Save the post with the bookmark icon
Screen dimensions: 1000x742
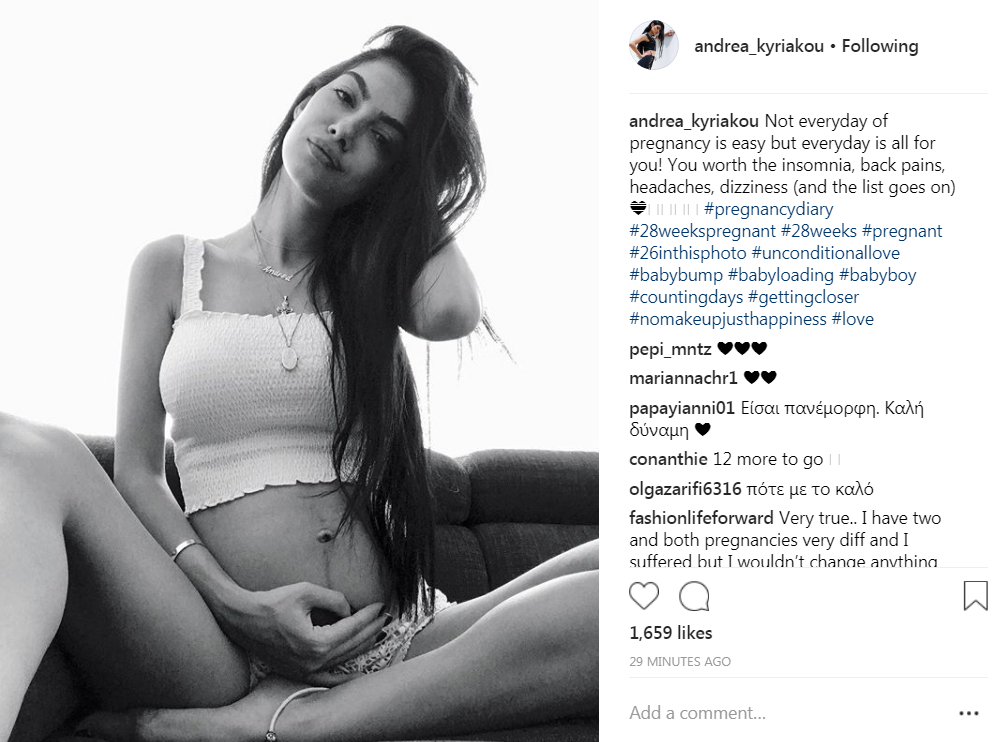(x=975, y=595)
